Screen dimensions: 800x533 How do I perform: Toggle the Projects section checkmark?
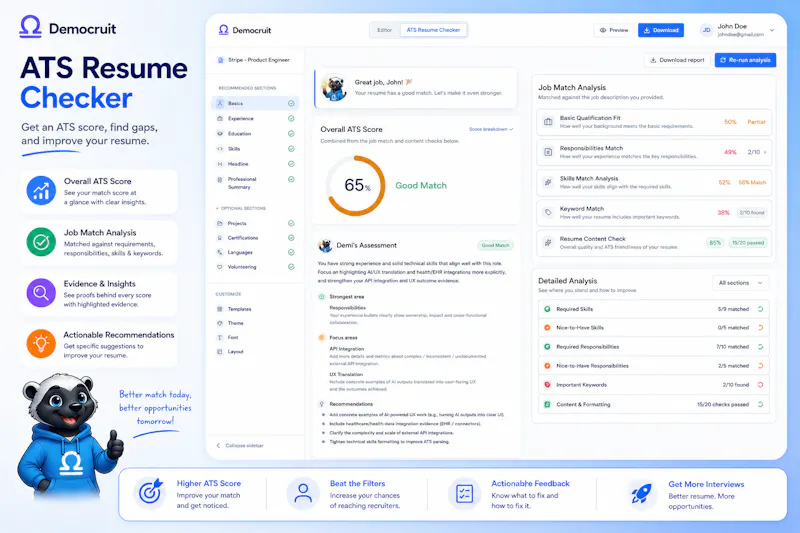[291, 223]
